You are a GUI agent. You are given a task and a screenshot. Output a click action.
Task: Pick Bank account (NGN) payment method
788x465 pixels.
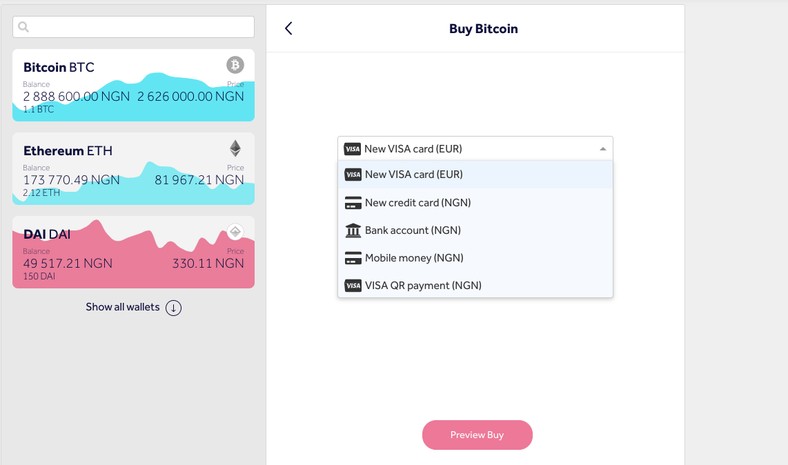[413, 230]
